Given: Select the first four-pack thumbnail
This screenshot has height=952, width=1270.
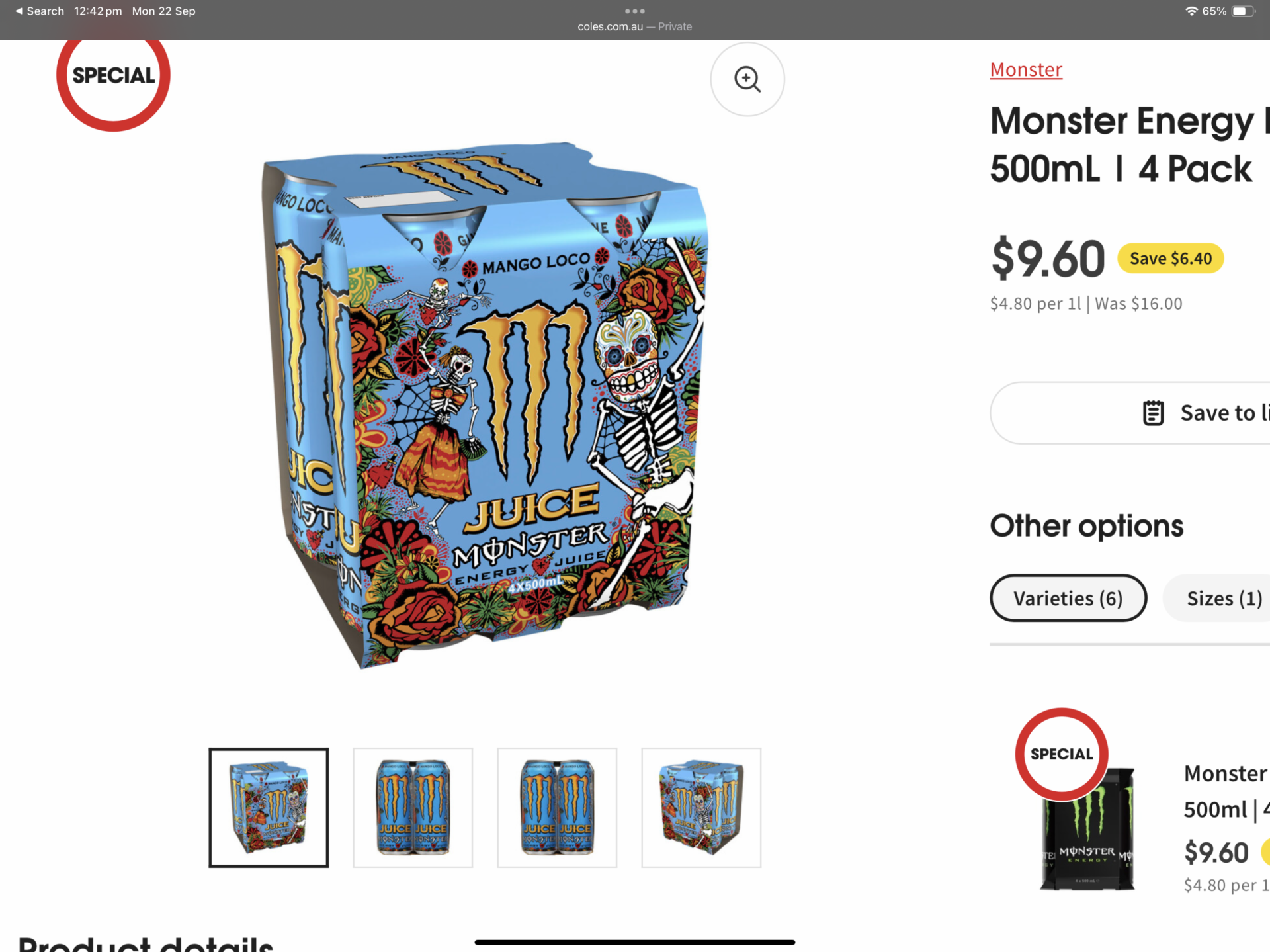Looking at the screenshot, I should pos(269,808).
